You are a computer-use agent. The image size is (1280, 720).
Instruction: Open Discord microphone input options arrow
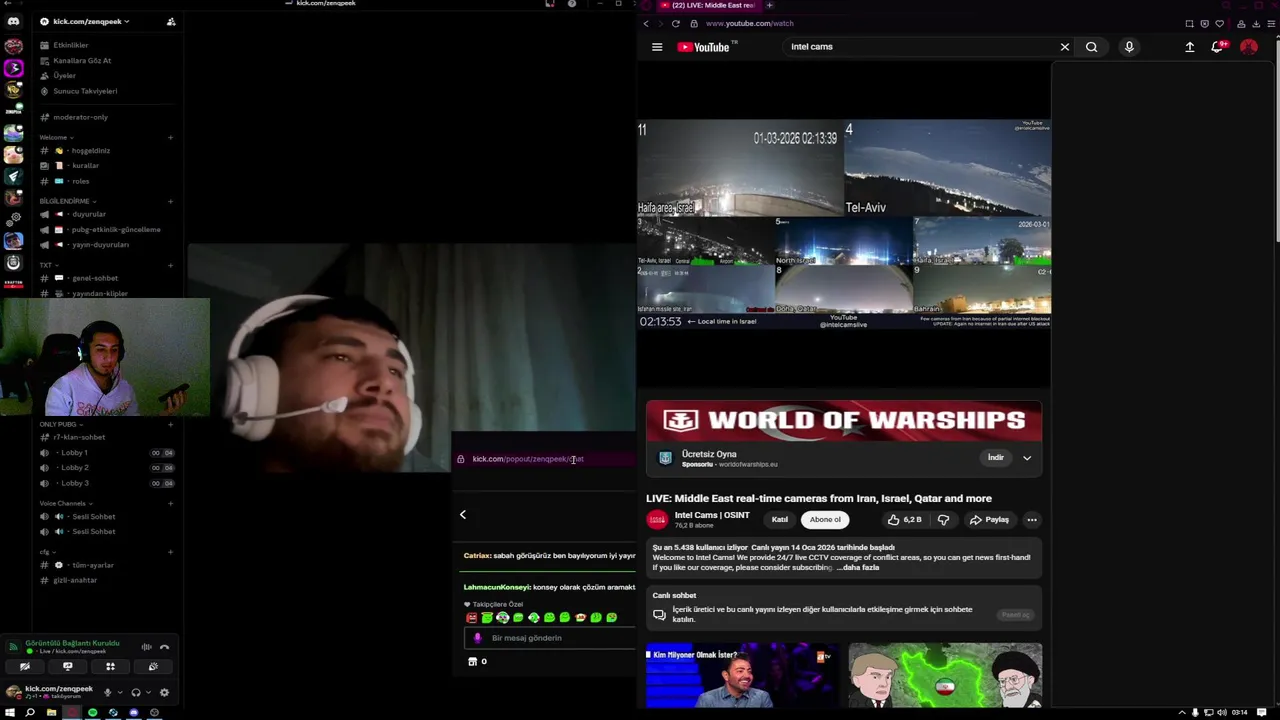[120, 692]
